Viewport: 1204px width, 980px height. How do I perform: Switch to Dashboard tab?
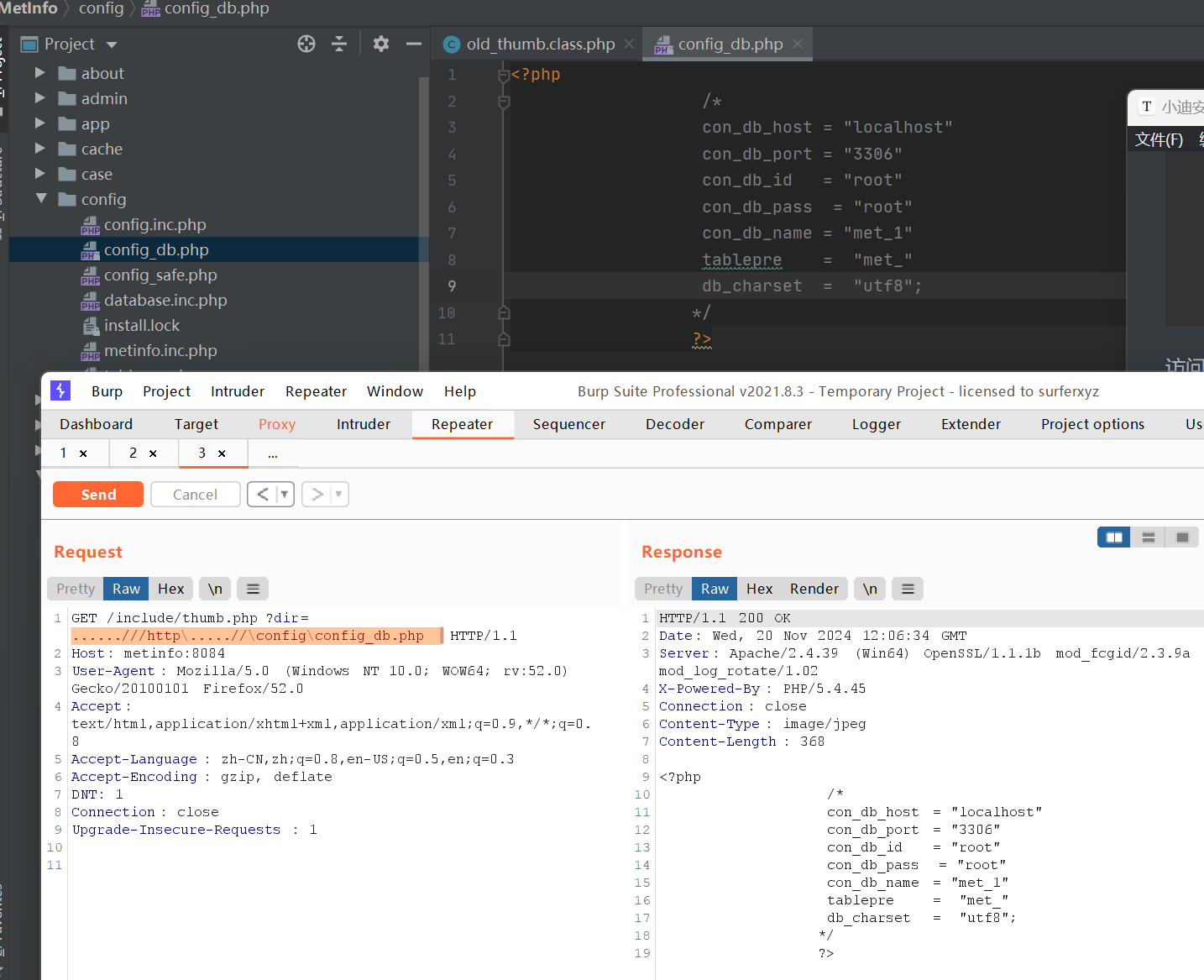pos(96,424)
